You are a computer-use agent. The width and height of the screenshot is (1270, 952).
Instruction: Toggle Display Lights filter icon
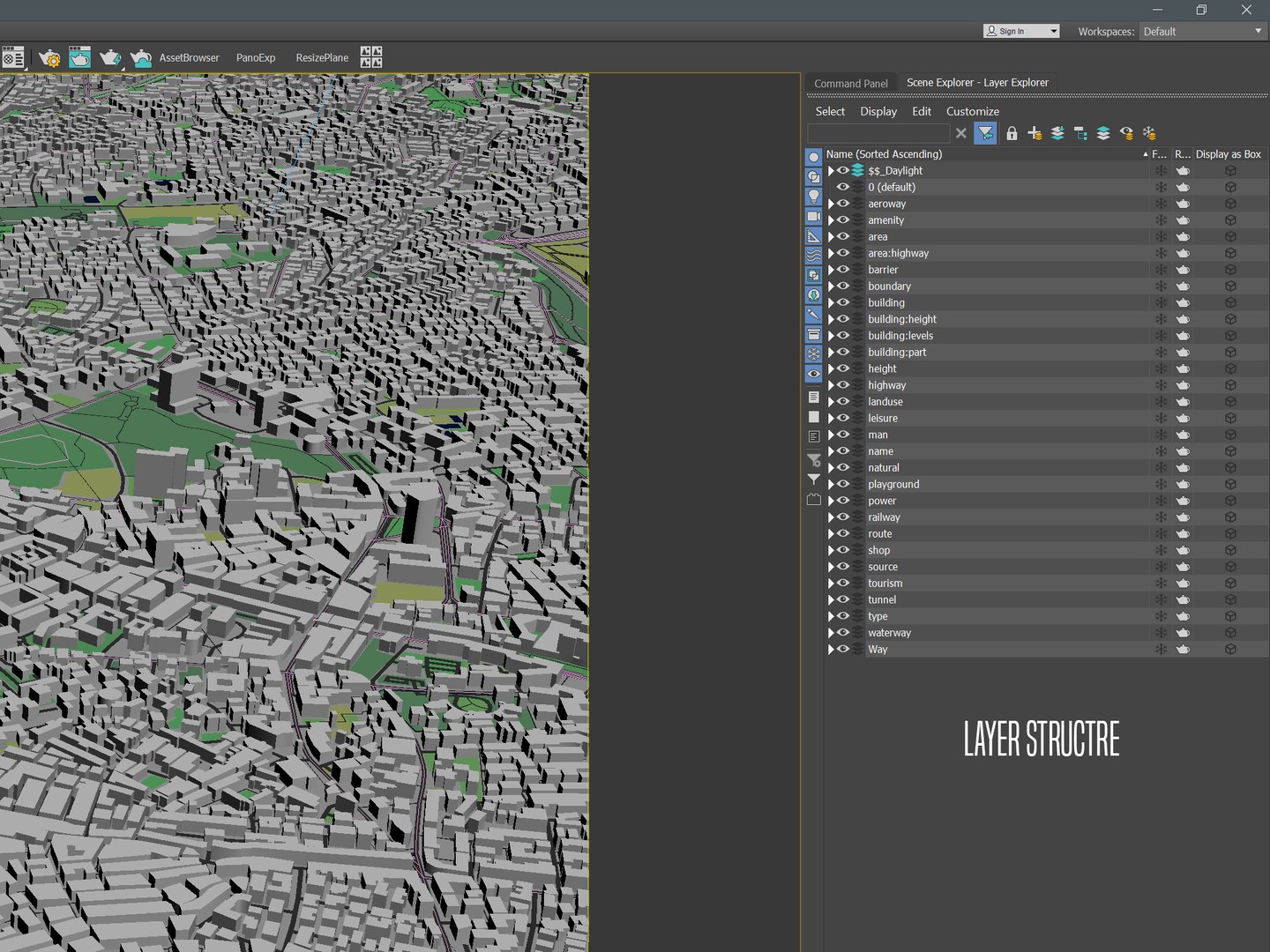point(814,197)
